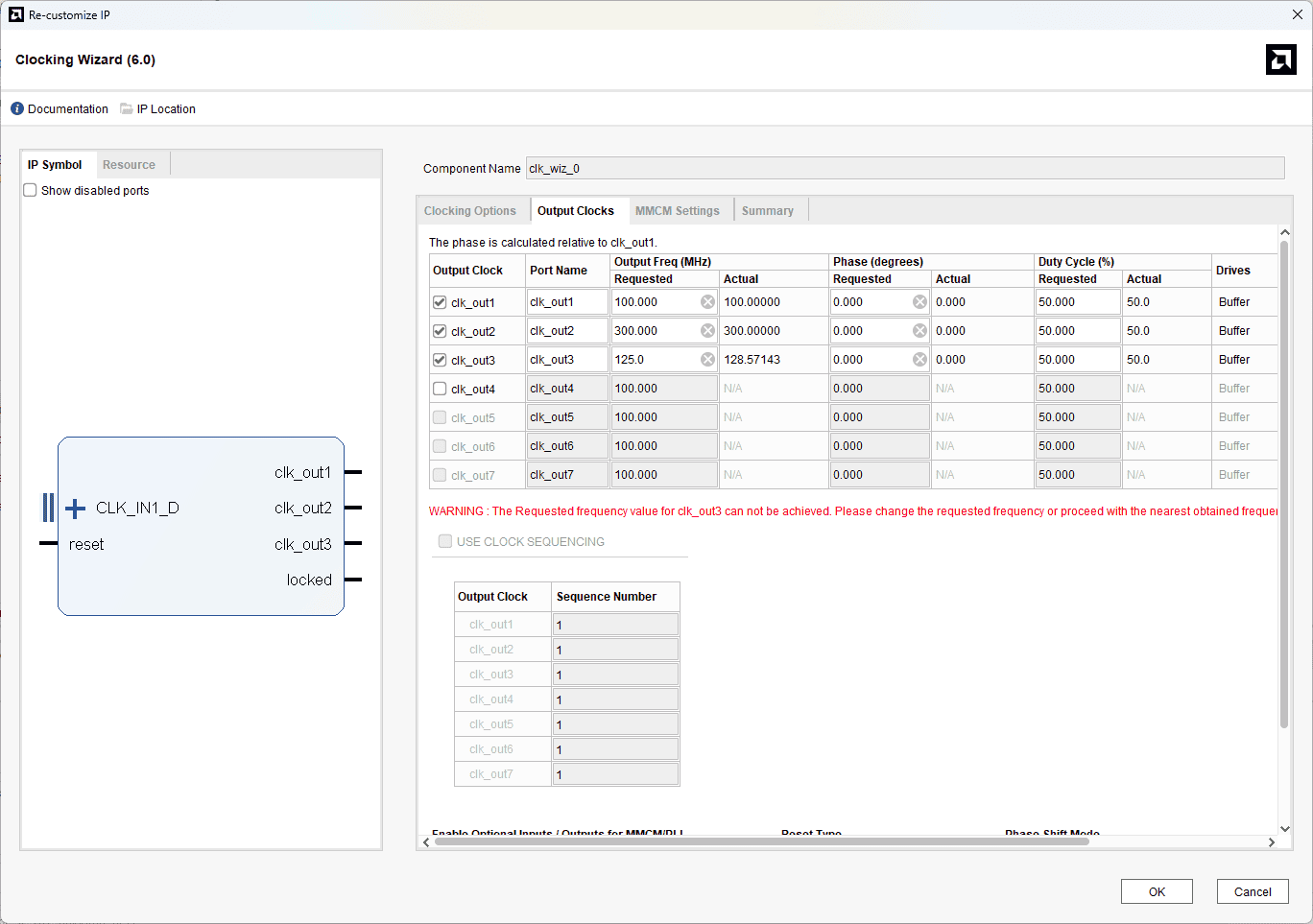Image resolution: width=1313 pixels, height=924 pixels.
Task: Clear the clk_out1 requested phase value
Action: click(x=919, y=302)
